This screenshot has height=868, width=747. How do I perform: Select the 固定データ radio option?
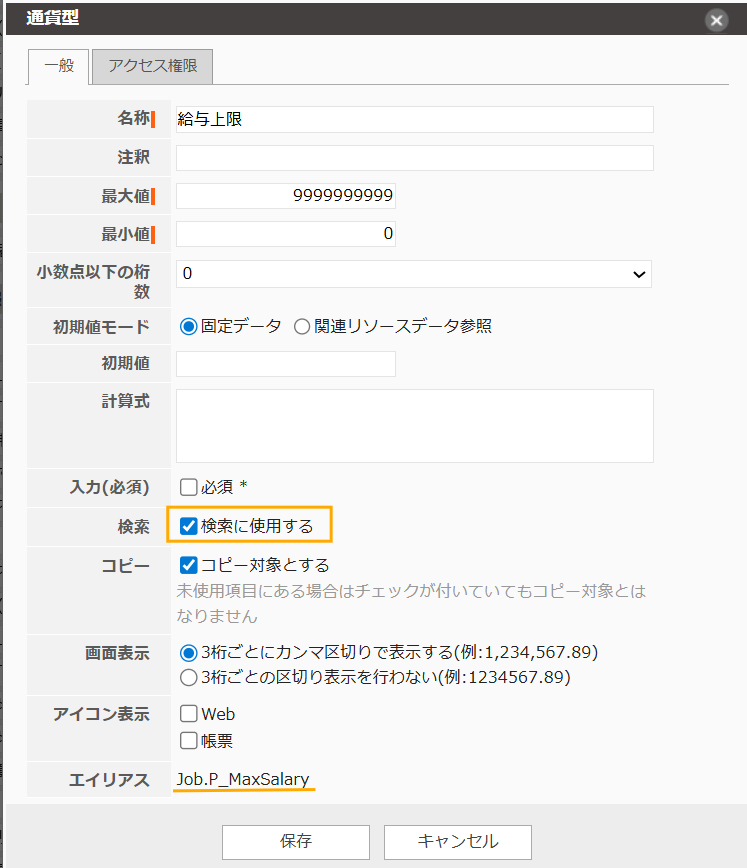point(188,326)
